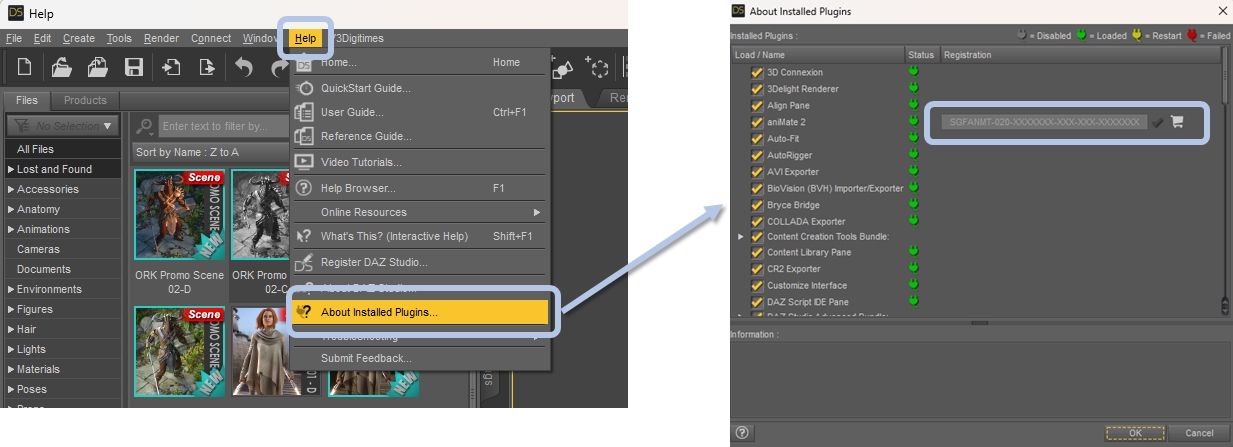
Task: Click the aniMate 2 registration serial field
Action: click(1041, 122)
